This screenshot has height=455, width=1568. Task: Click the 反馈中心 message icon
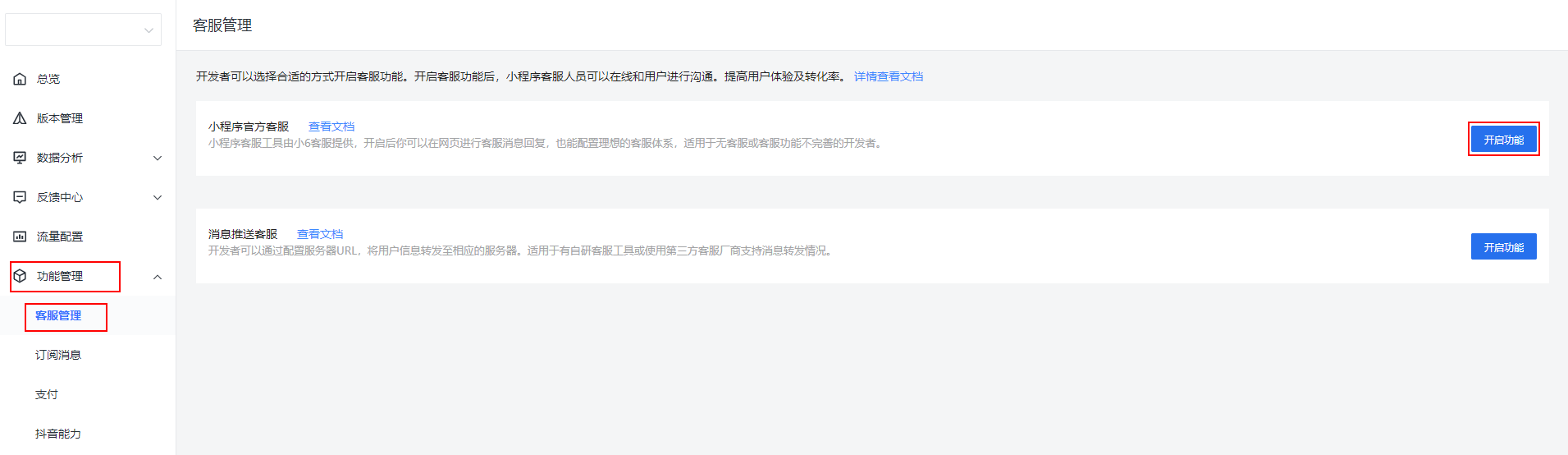(x=20, y=197)
